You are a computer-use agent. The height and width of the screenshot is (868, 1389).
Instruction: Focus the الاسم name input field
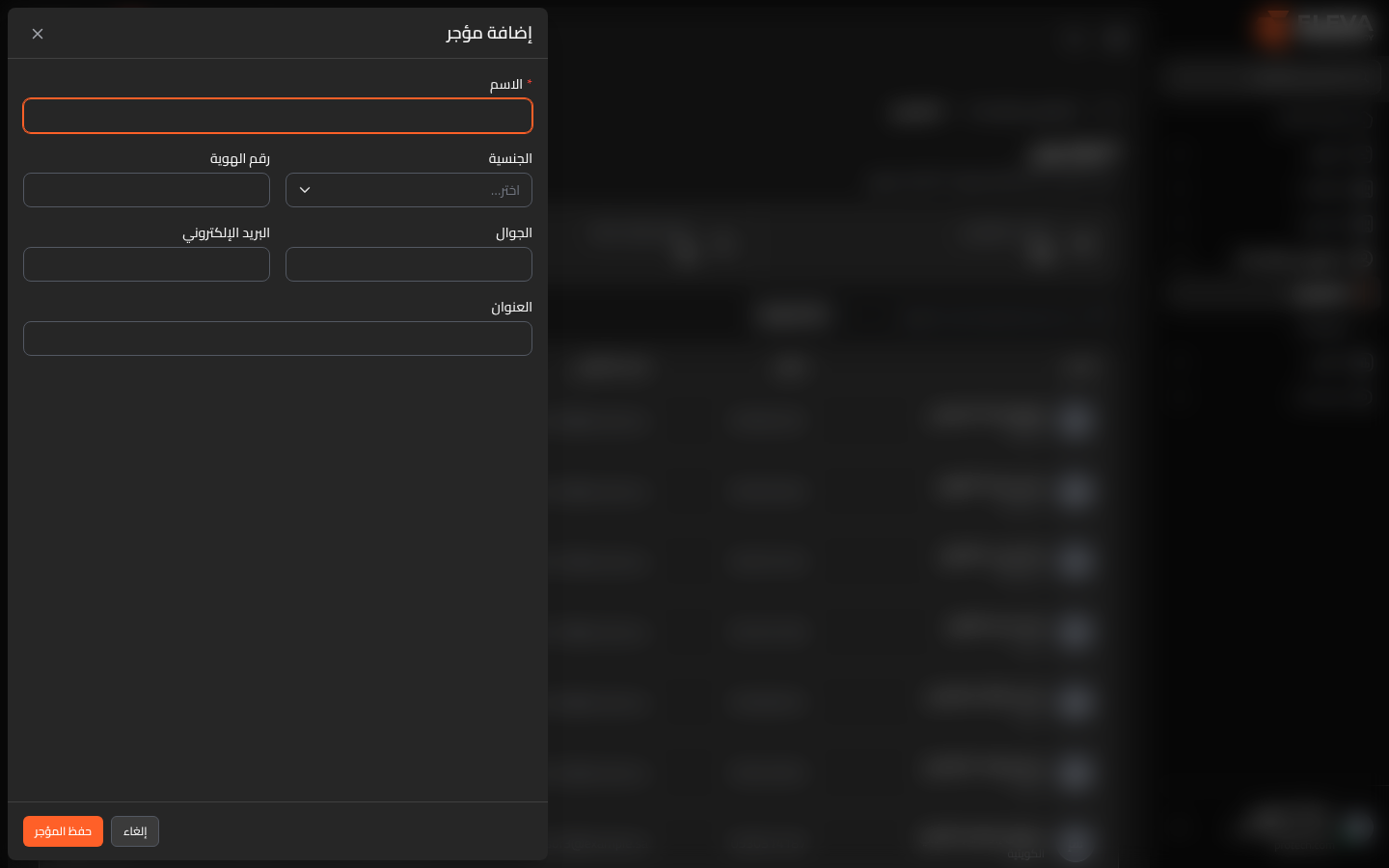point(278,116)
